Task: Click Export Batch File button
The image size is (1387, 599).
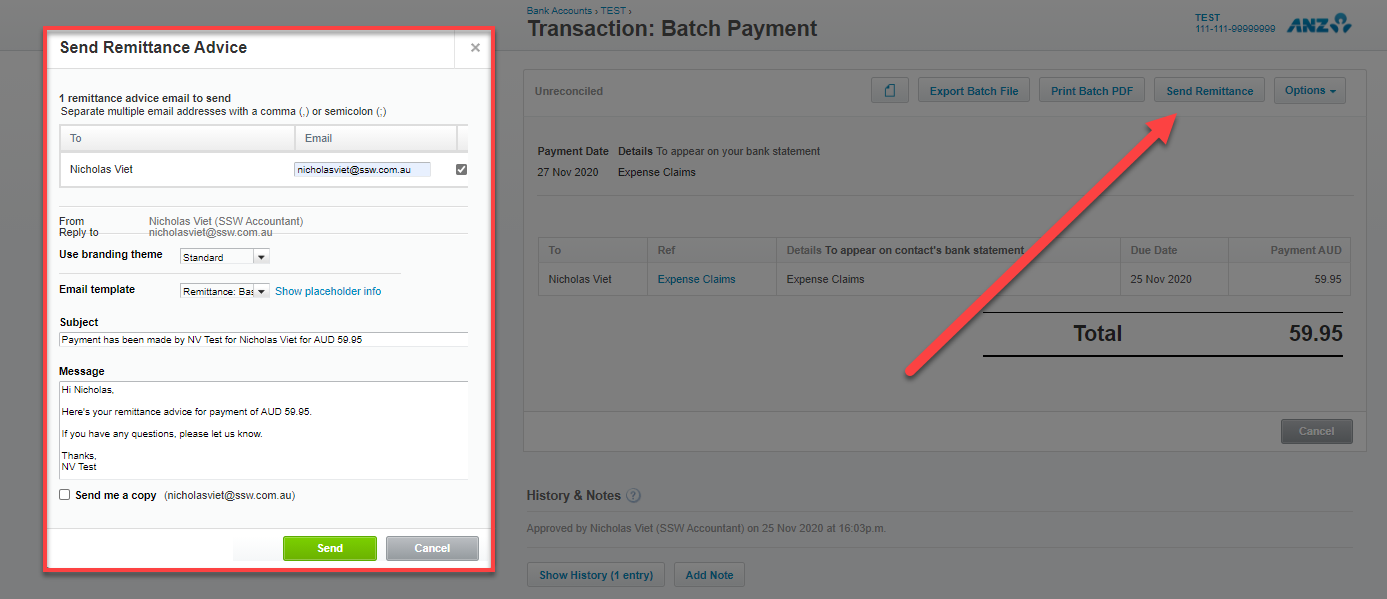Action: click(973, 91)
